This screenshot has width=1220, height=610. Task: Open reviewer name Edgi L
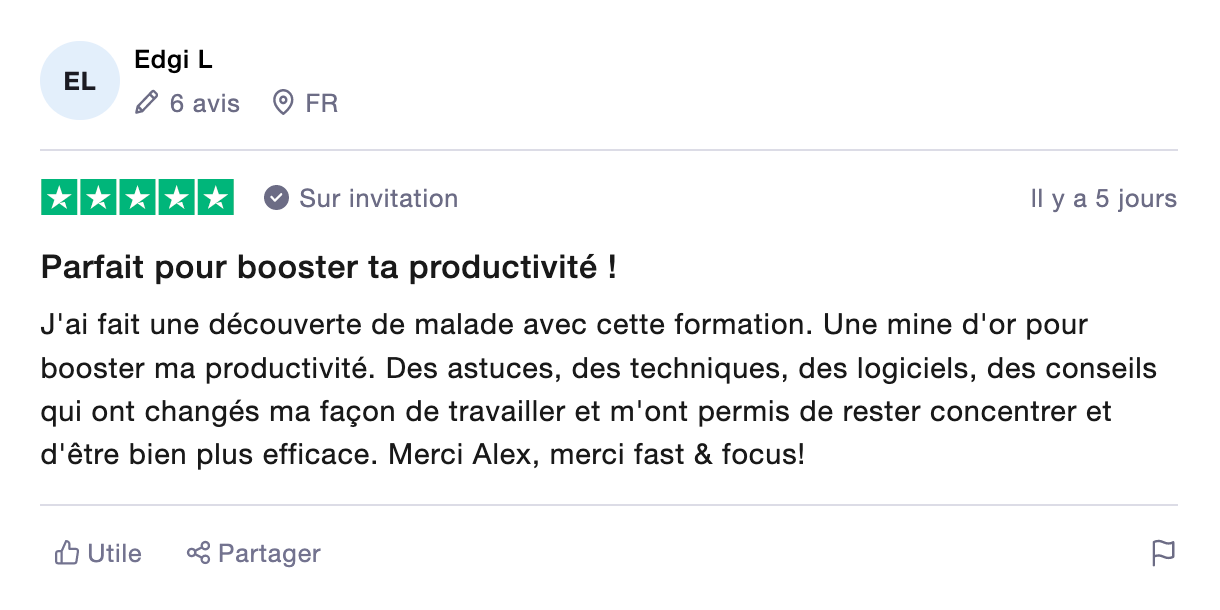(x=173, y=60)
